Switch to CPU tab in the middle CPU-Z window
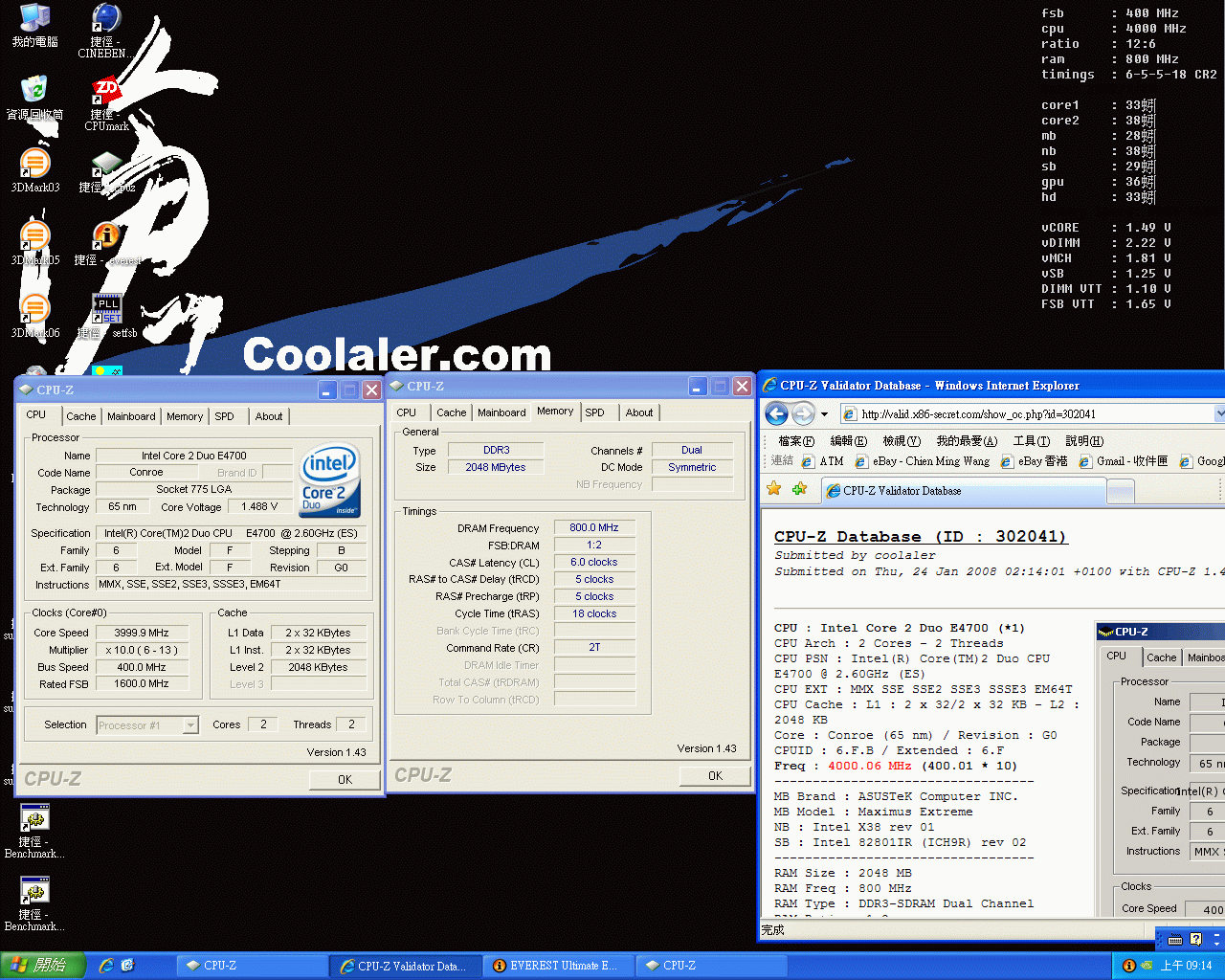The image size is (1225, 980). point(407,412)
